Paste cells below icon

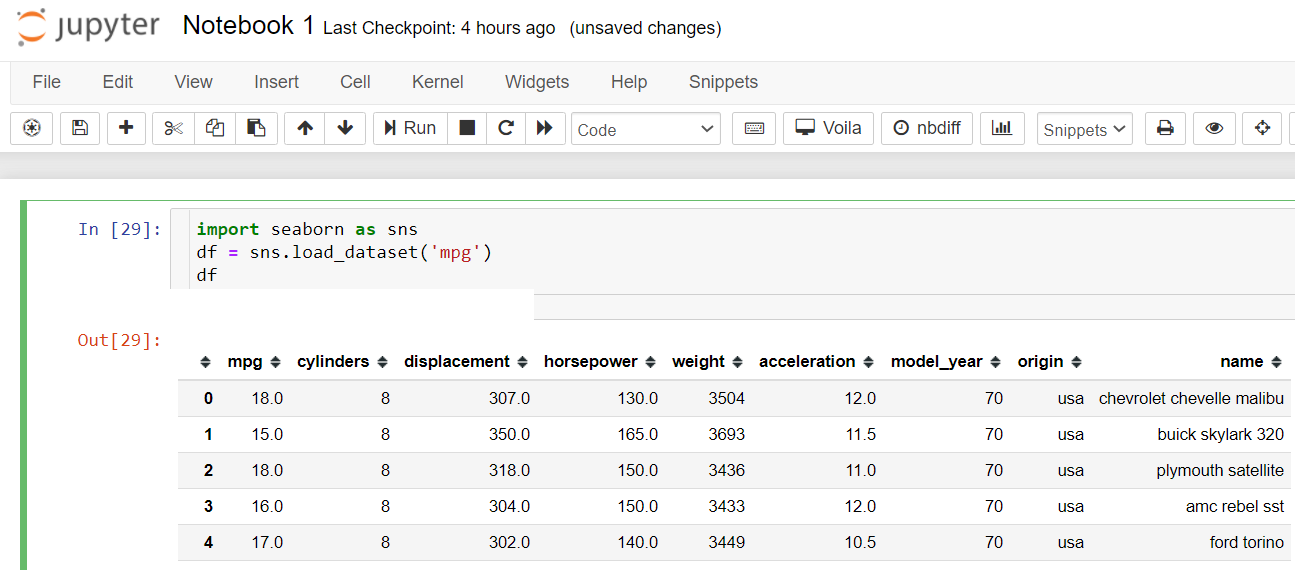point(257,128)
